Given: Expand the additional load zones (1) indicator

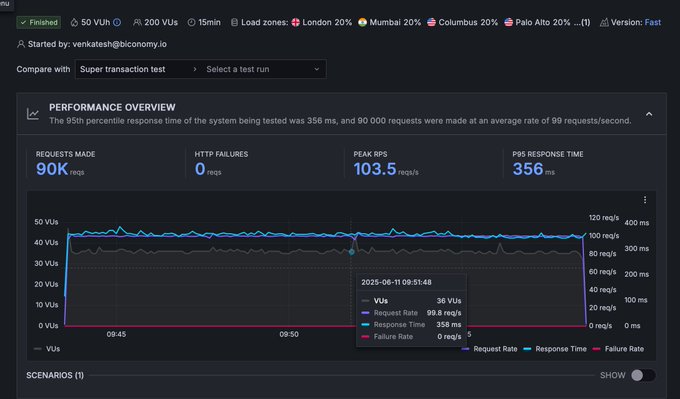Looking at the screenshot, I should (x=582, y=22).
